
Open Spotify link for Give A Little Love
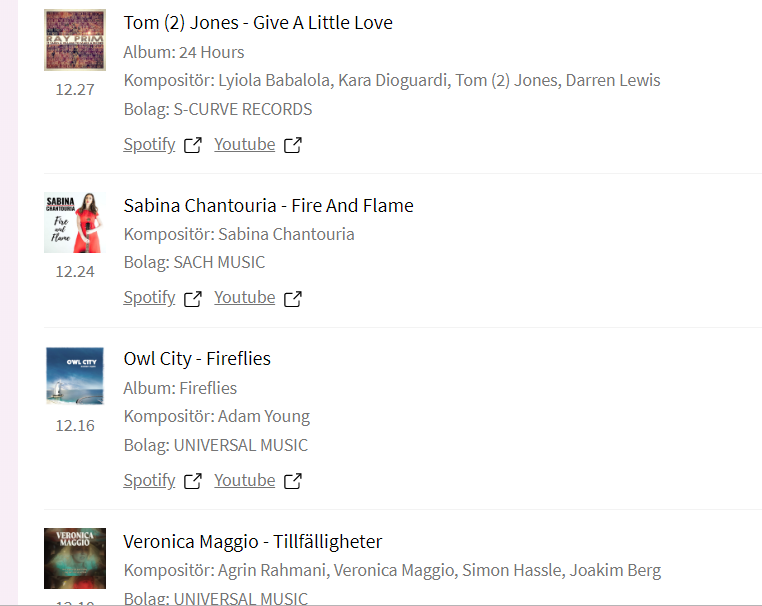click(x=149, y=144)
